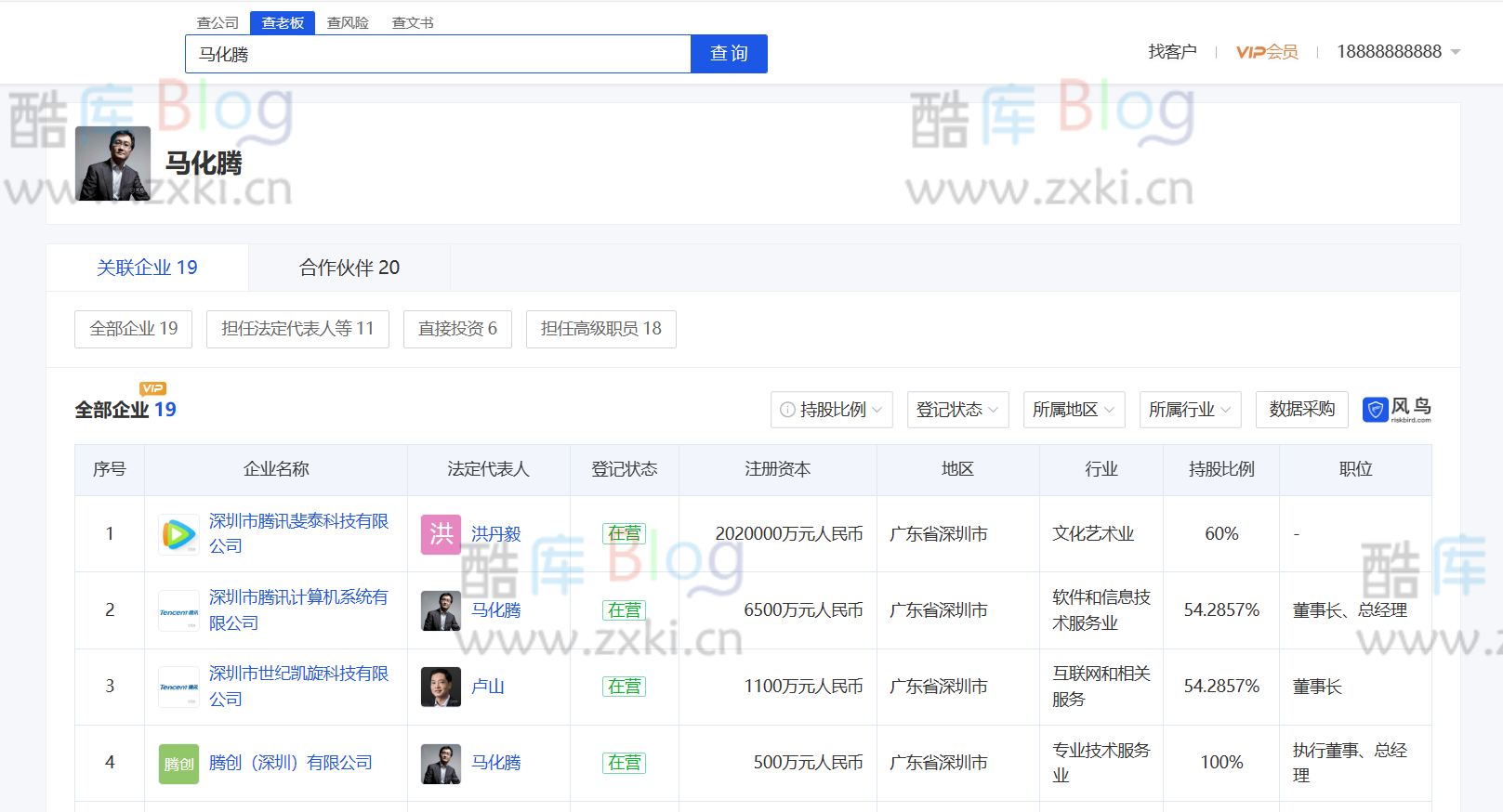The width and height of the screenshot is (1503, 812).
Task: Click the 专业技术服务业 industry cell
Action: (1101, 763)
